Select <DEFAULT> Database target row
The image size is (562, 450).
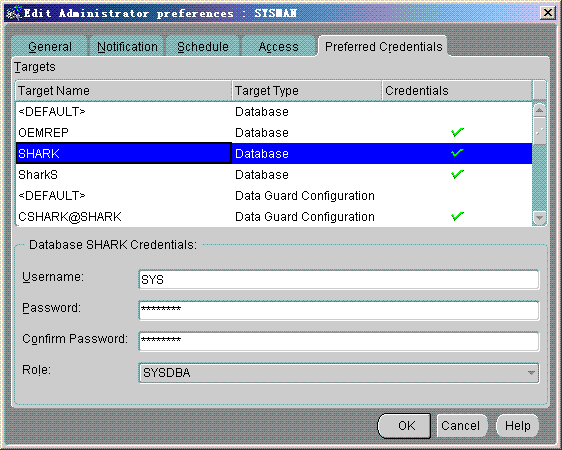(x=274, y=111)
